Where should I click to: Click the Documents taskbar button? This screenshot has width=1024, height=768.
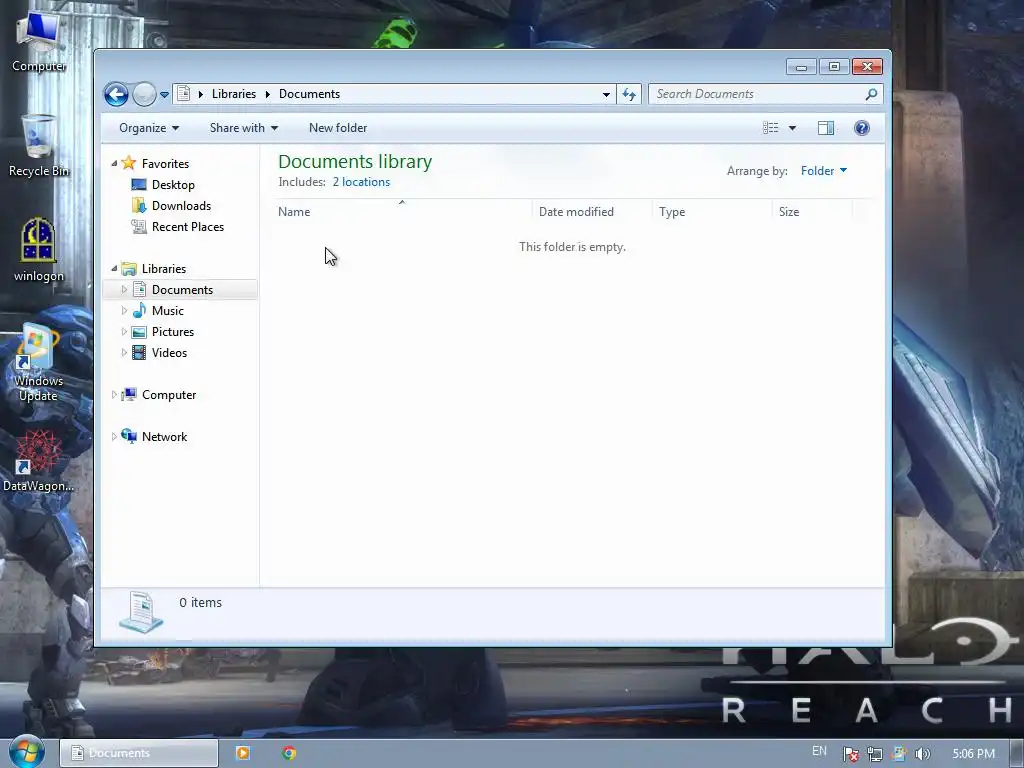pos(138,753)
